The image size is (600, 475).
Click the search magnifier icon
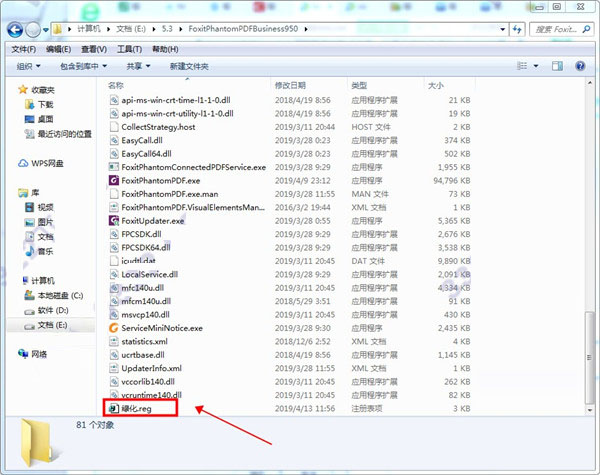(x=586, y=29)
